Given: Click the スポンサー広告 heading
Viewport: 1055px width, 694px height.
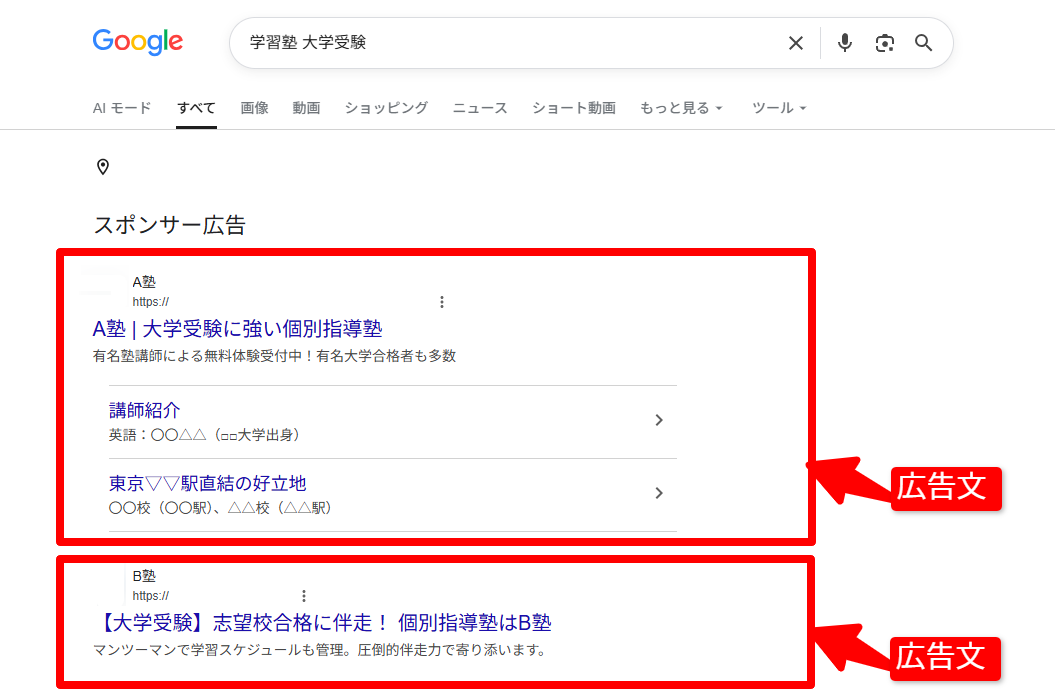Looking at the screenshot, I should click(x=170, y=225).
